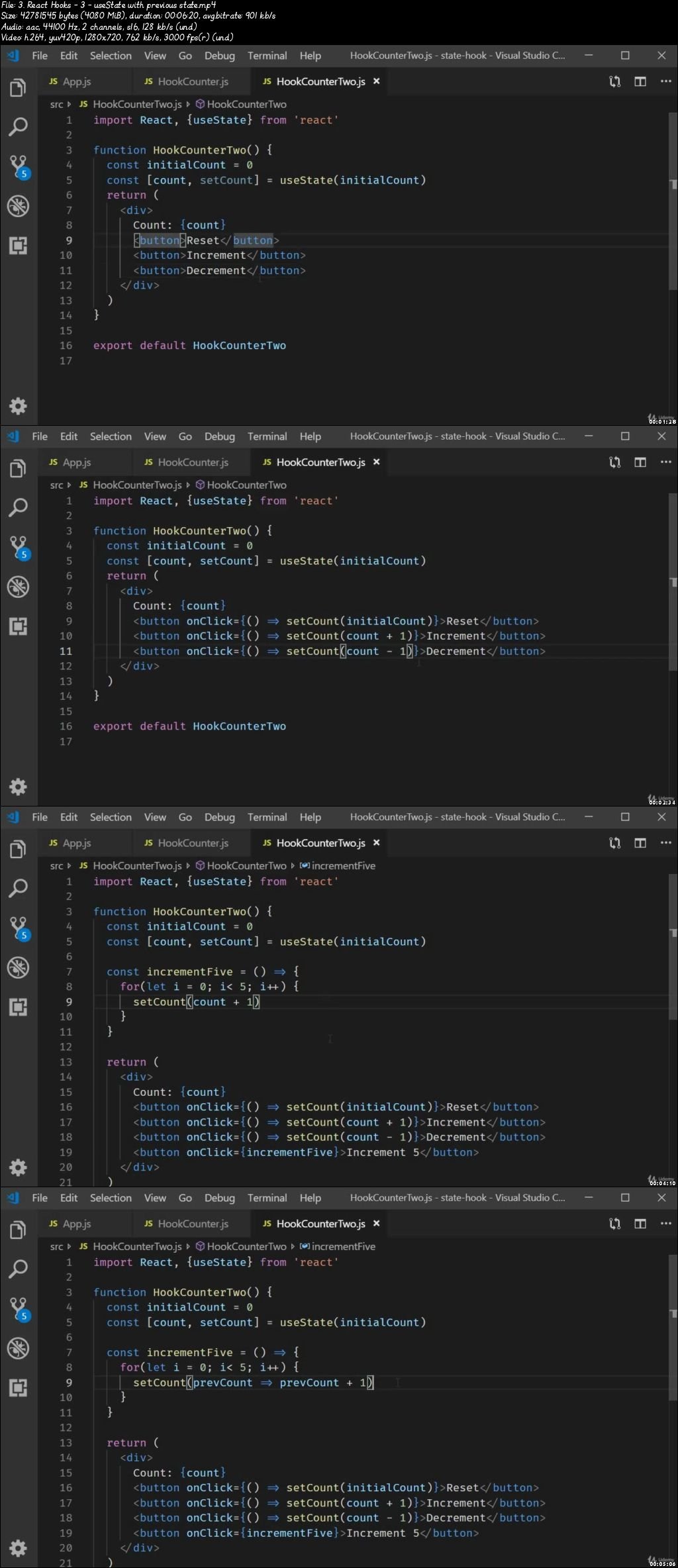
Task: Open Source Control icon in the 00:02:34 frame
Action: [18, 548]
